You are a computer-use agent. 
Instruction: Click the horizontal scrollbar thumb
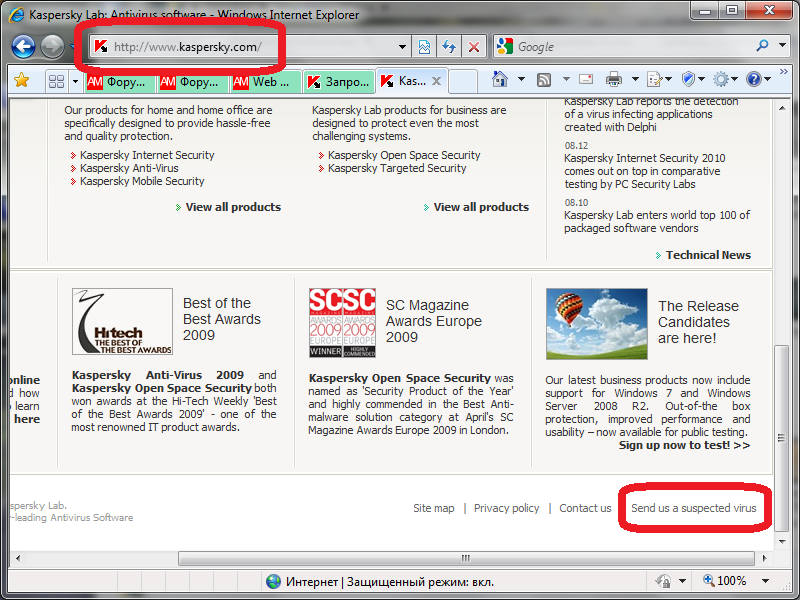click(x=466, y=558)
